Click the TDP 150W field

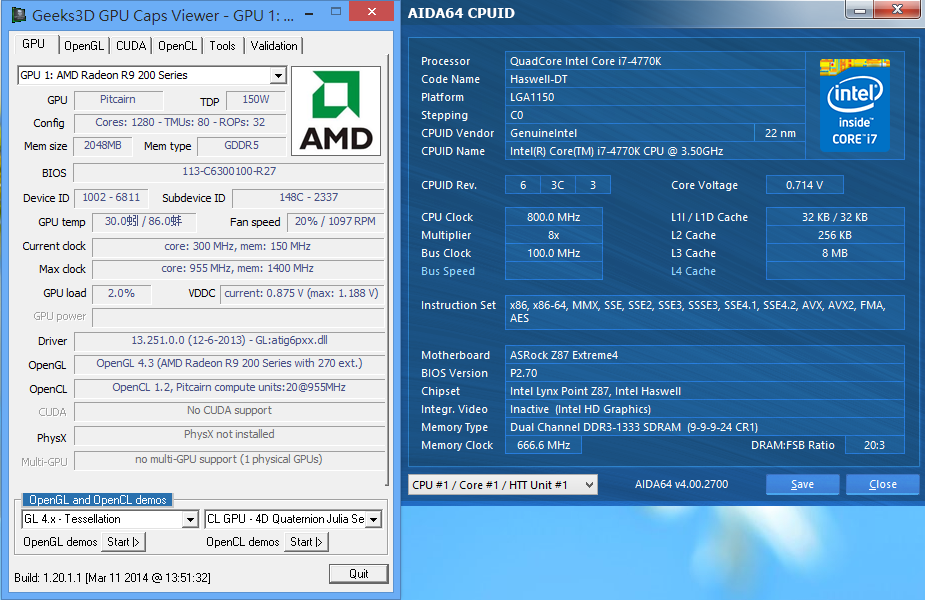[x=256, y=100]
